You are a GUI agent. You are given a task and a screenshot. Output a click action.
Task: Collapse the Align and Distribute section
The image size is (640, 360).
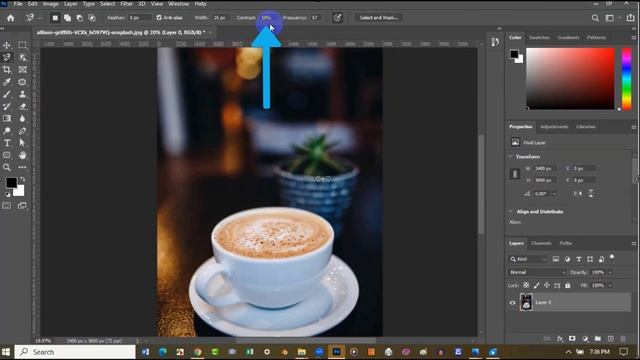[x=511, y=212]
